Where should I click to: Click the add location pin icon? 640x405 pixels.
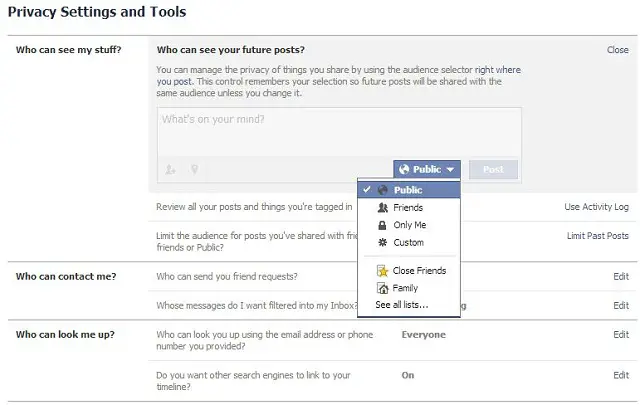coord(194,170)
